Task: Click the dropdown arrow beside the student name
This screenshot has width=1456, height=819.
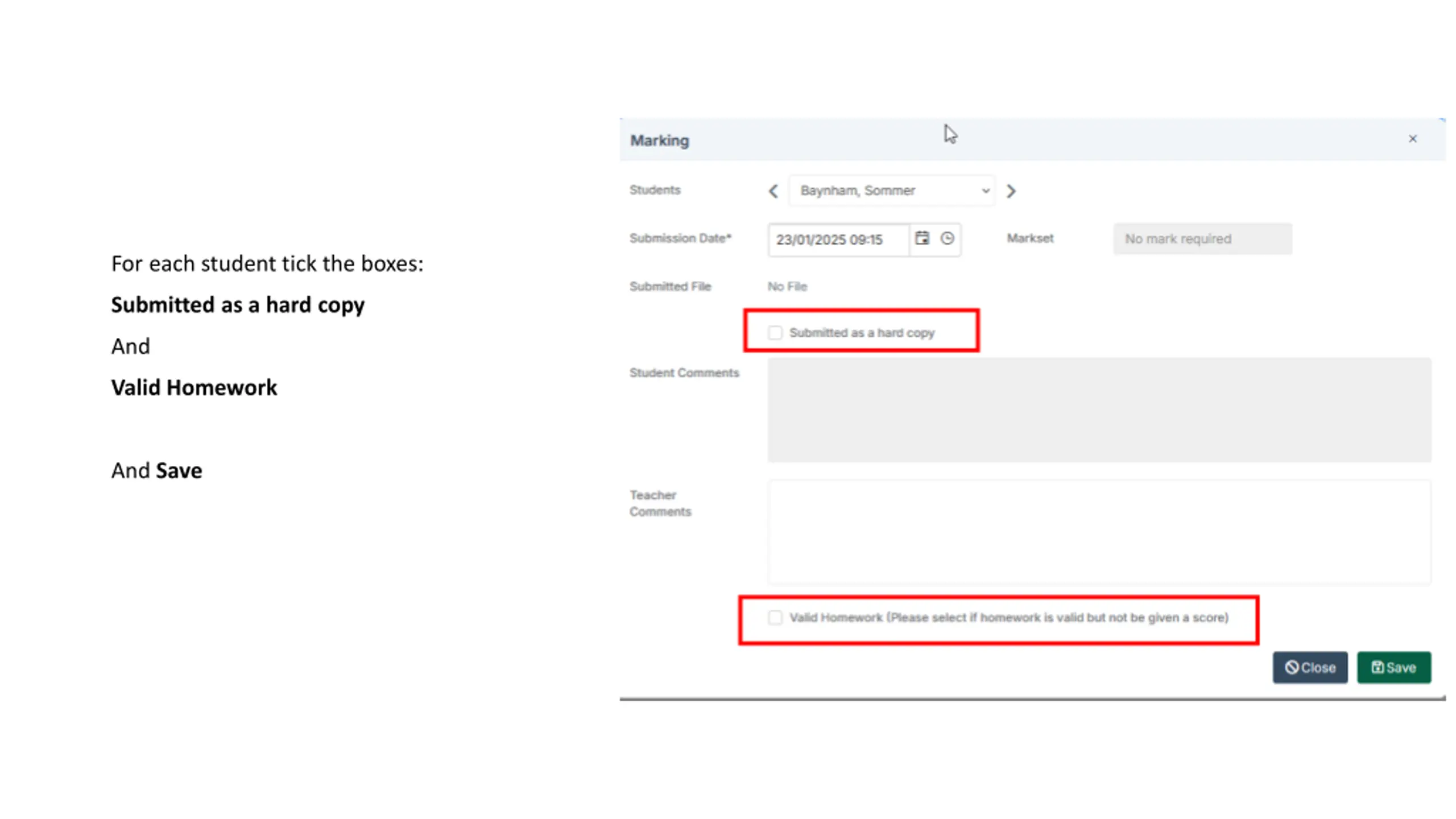Action: click(985, 191)
